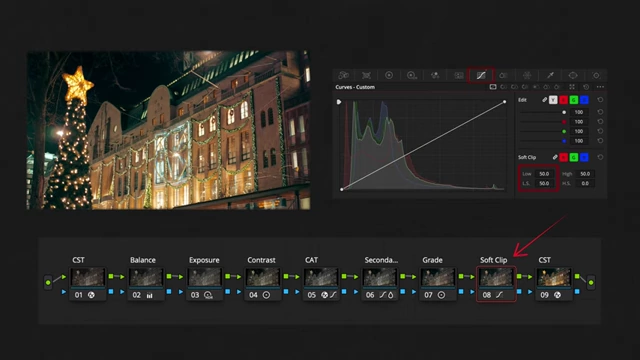640x360 pixels.
Task: Open the Color Warper palette
Action: click(x=527, y=75)
